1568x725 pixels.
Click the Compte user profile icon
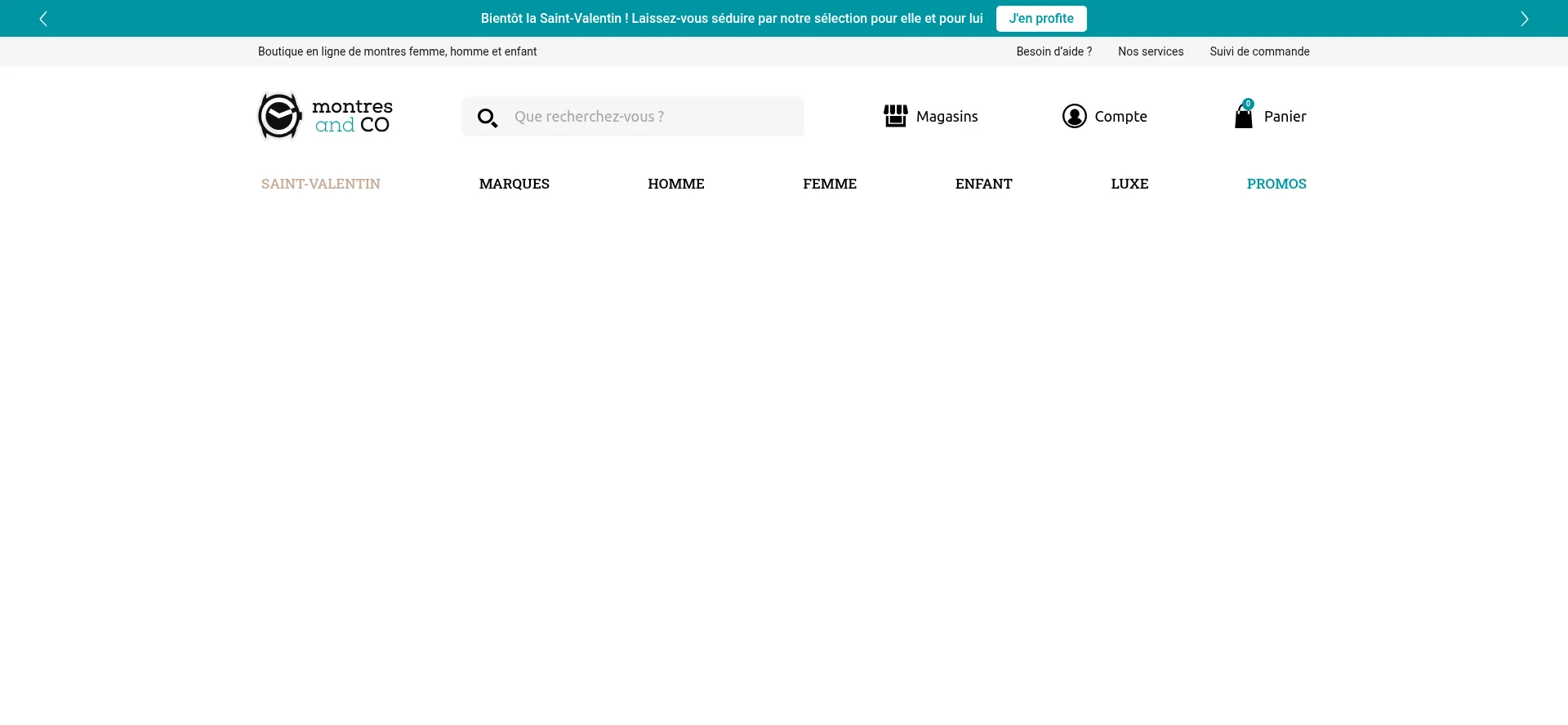click(x=1074, y=116)
